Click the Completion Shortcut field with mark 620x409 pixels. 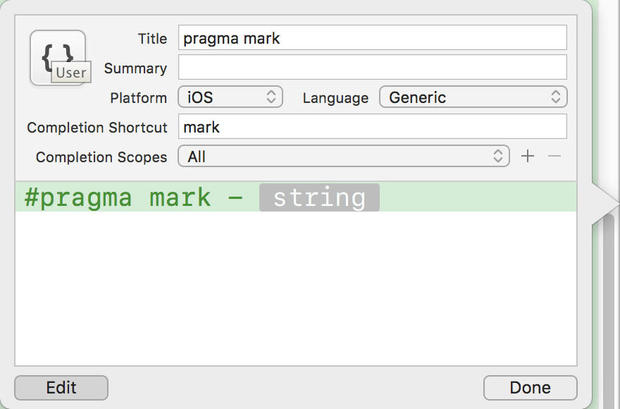[372, 127]
